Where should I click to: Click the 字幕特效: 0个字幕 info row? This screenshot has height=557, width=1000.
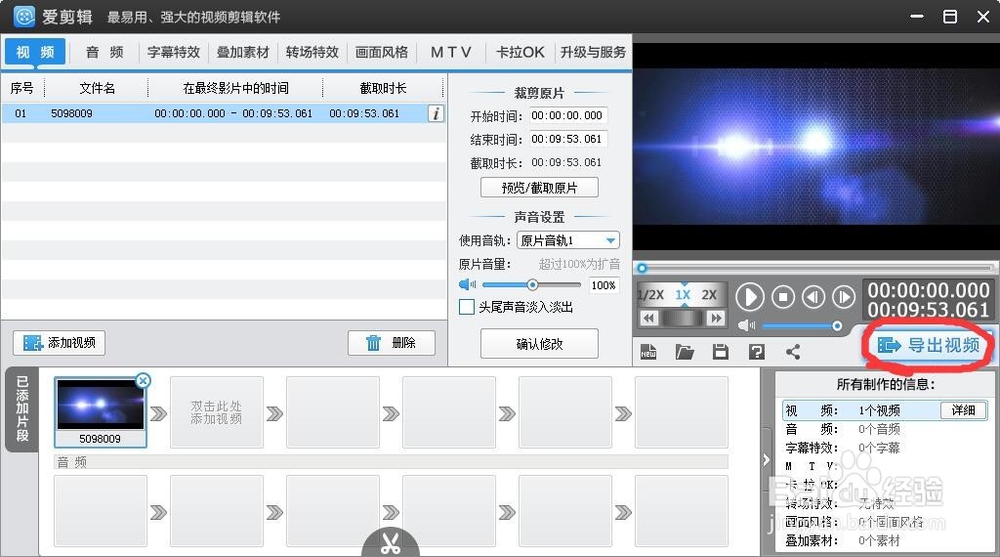(885, 447)
